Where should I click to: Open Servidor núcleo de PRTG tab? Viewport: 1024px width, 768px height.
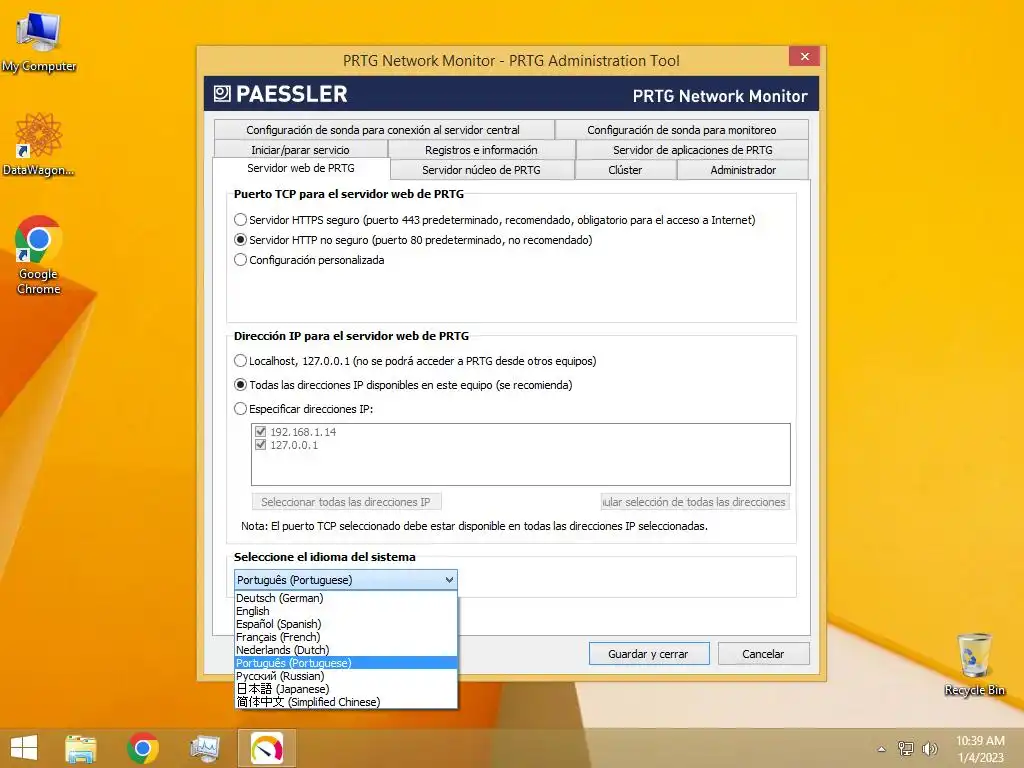point(481,170)
